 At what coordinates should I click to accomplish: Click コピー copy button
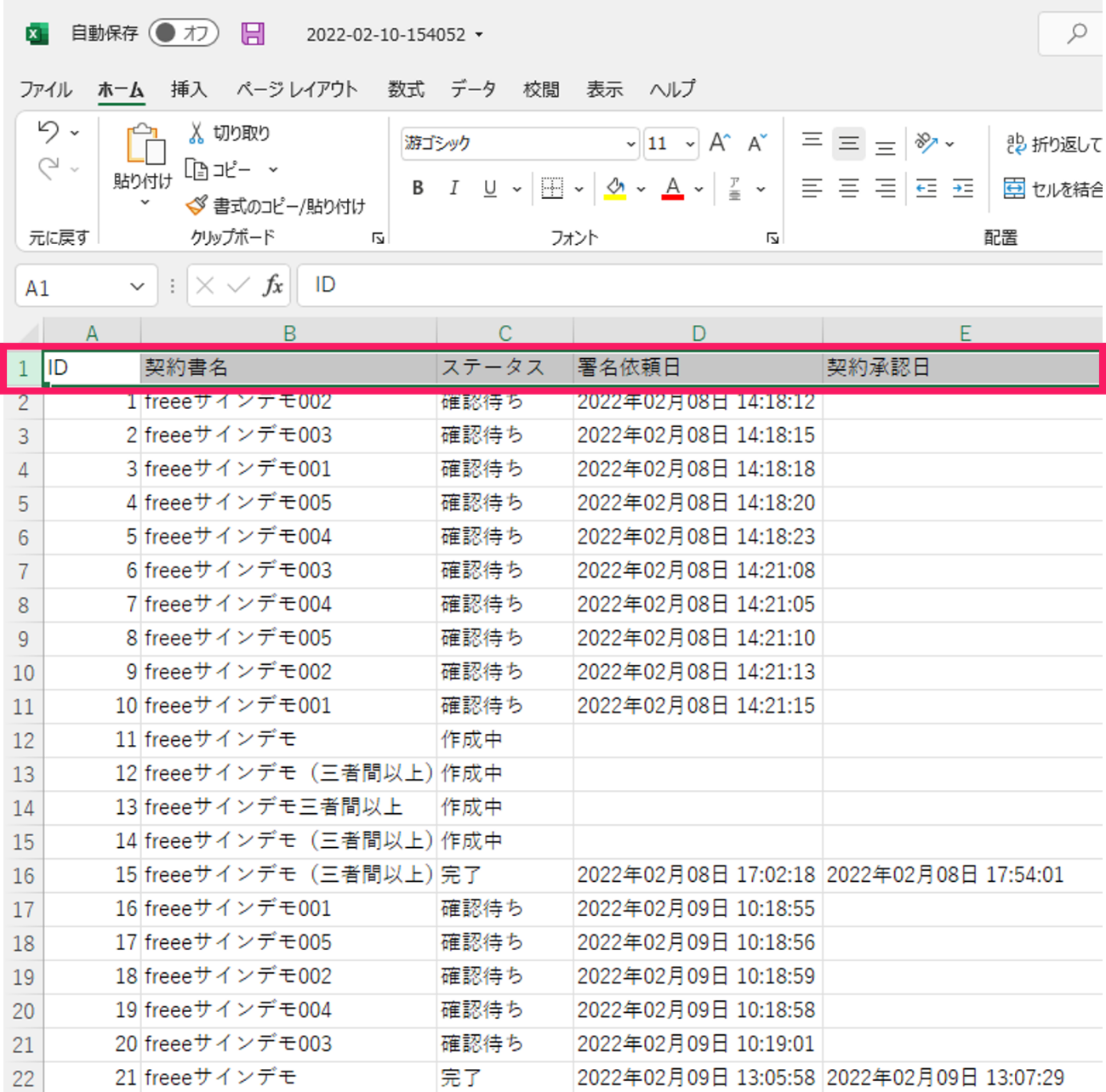[x=219, y=169]
